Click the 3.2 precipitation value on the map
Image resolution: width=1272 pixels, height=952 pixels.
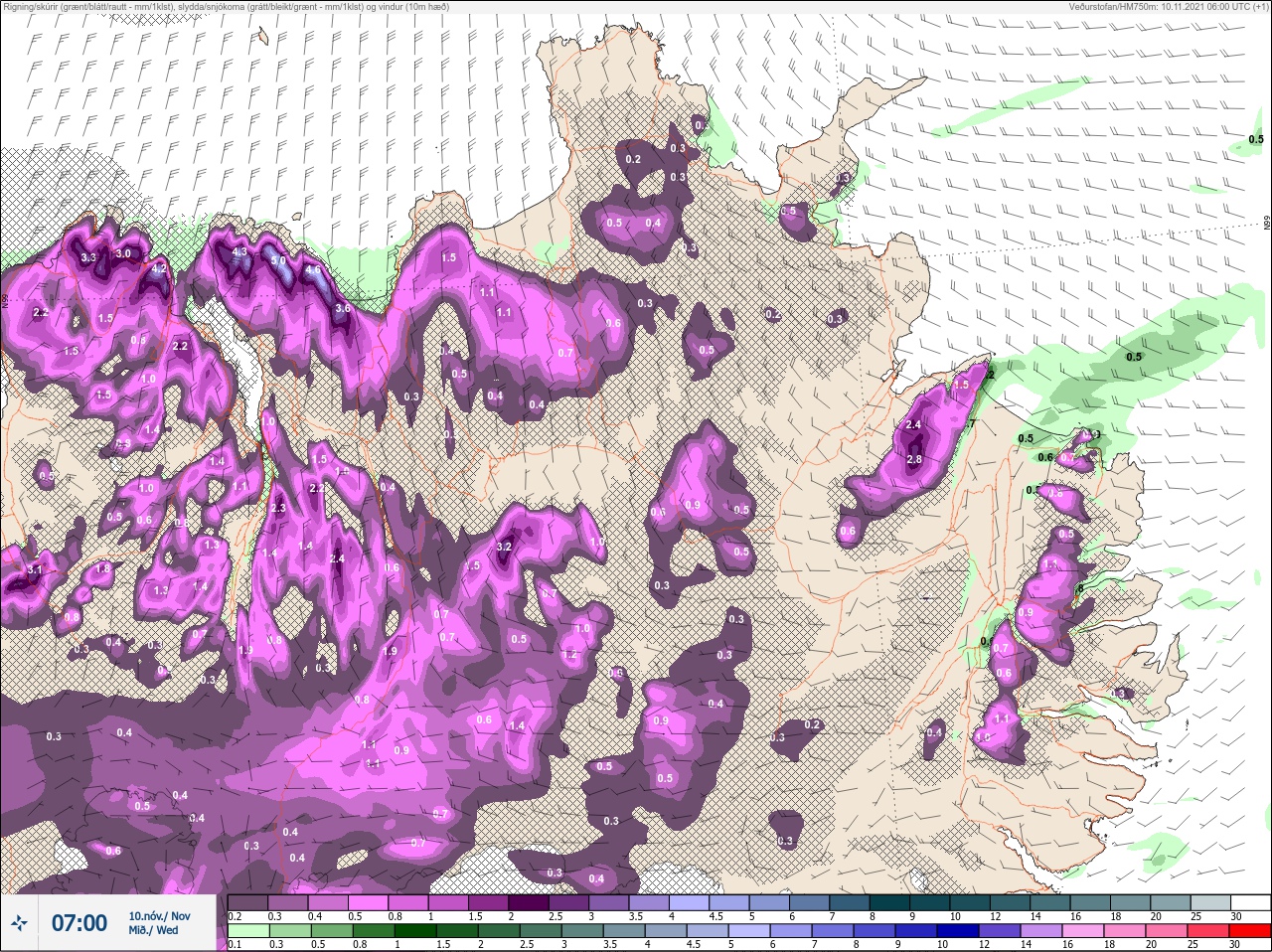click(x=503, y=546)
